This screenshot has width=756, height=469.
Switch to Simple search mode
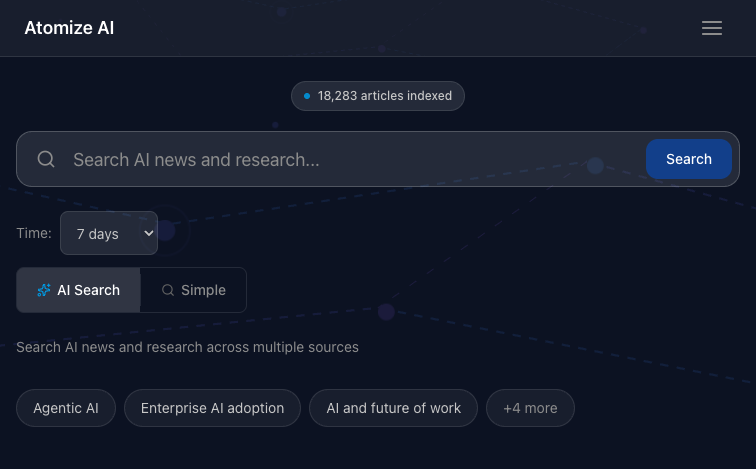pos(194,290)
